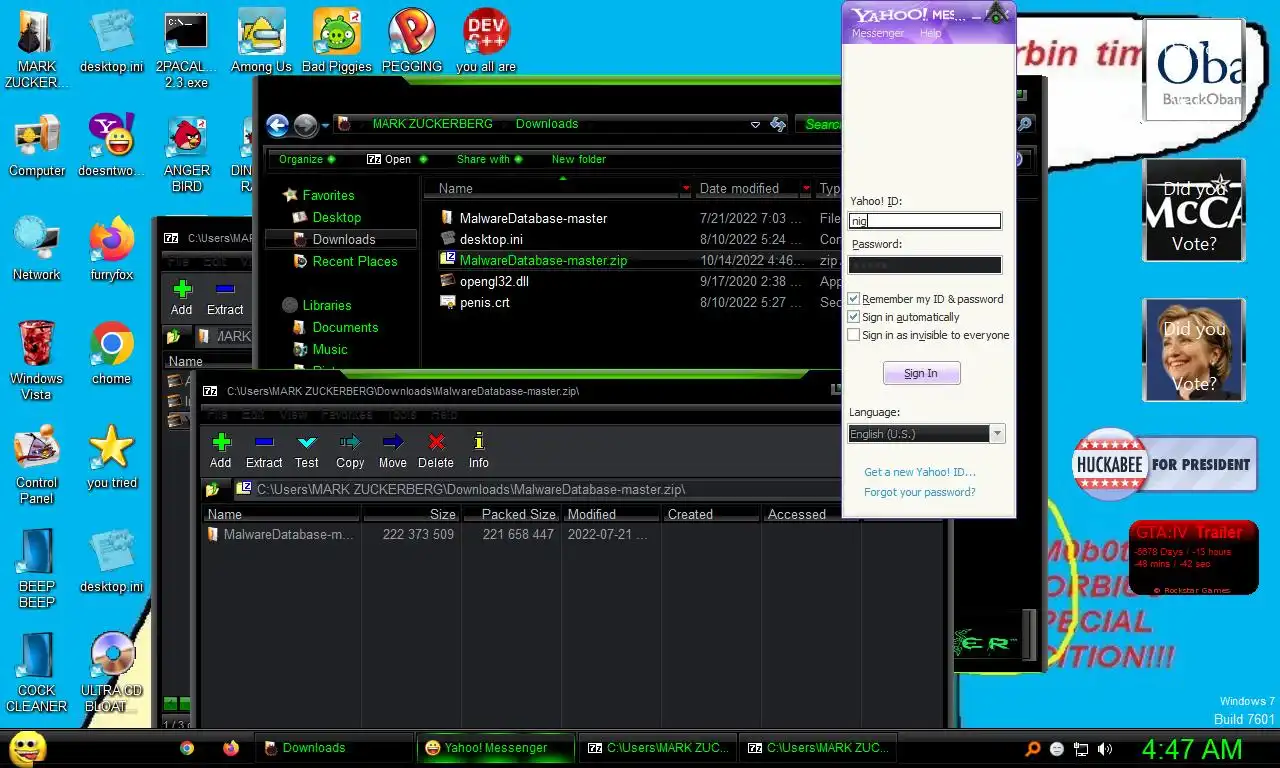Image resolution: width=1280 pixels, height=768 pixels.
Task: Switch to Yahoo! Messenger taskbar button
Action: point(496,748)
